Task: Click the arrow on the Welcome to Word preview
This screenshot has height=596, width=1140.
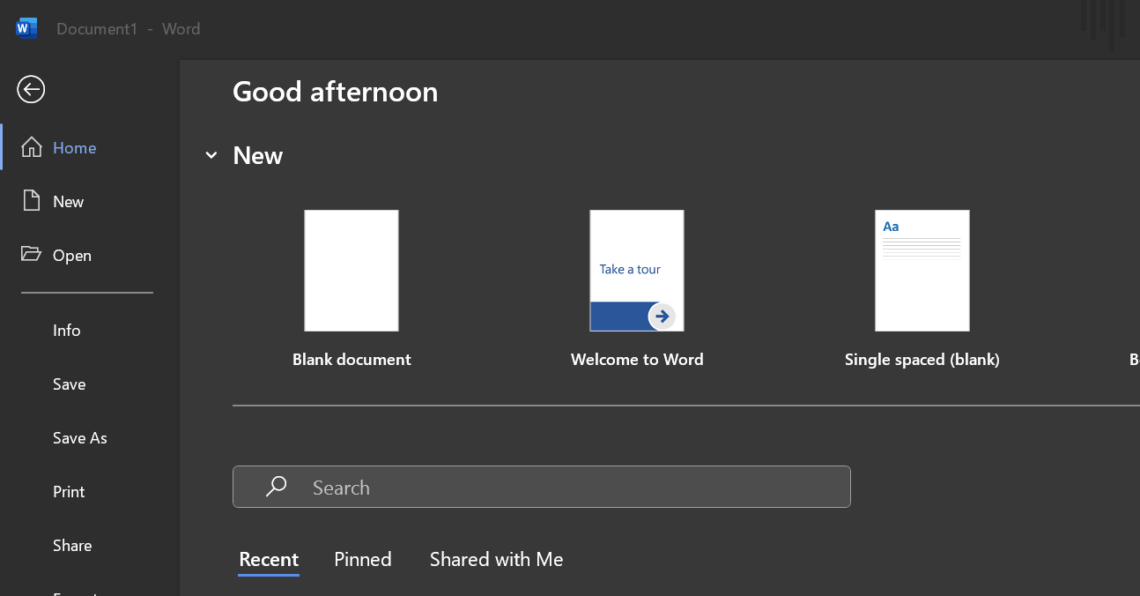Action: click(x=663, y=315)
